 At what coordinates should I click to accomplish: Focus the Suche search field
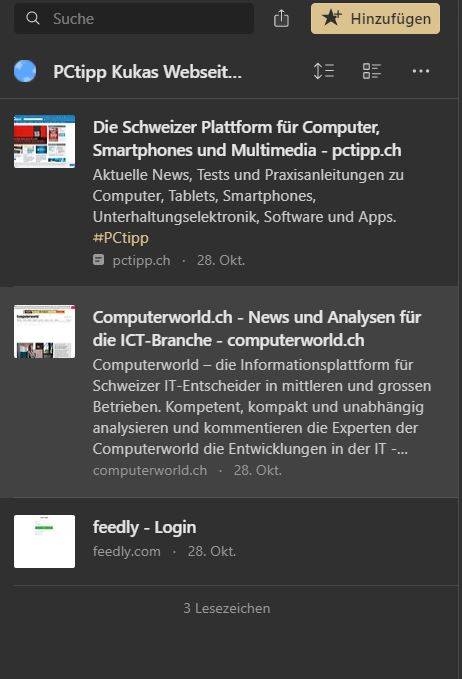click(134, 18)
